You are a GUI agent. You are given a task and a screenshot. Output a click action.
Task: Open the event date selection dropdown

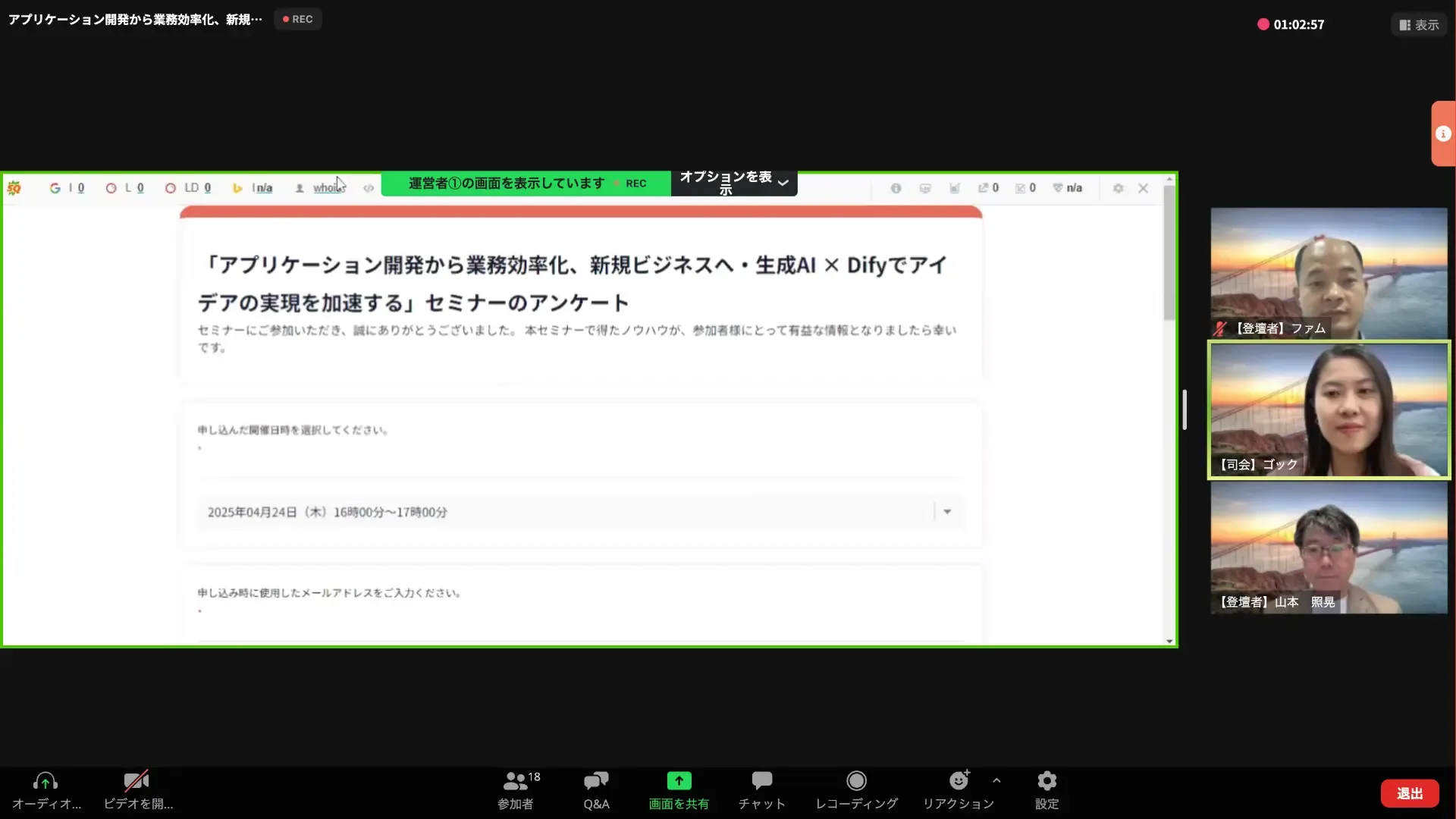click(580, 513)
